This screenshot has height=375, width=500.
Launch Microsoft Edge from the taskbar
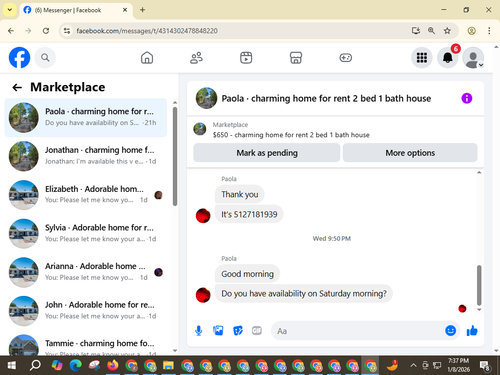coord(76,366)
